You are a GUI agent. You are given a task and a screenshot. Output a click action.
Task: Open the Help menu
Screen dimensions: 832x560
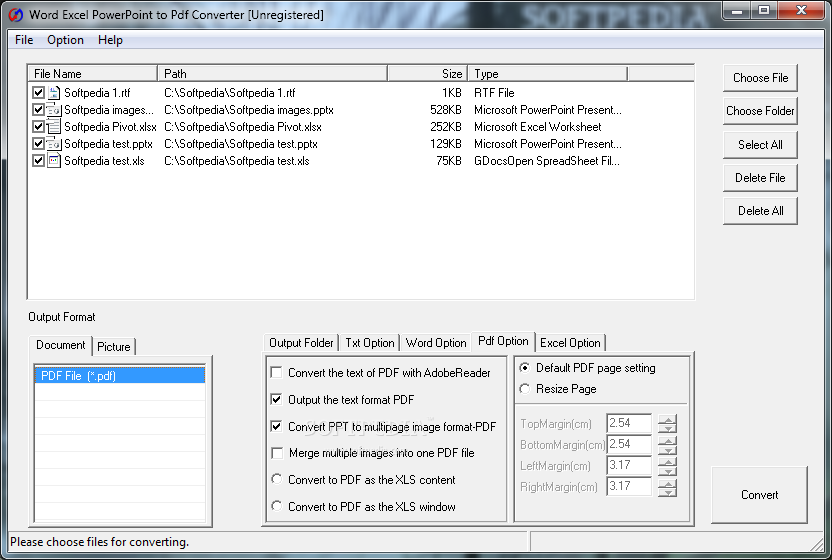(110, 40)
